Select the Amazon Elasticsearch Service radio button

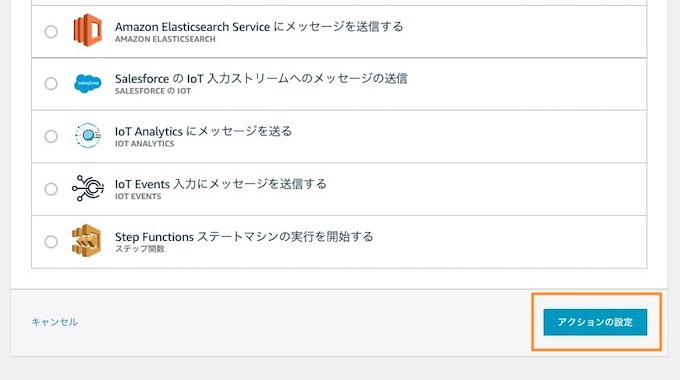51,32
